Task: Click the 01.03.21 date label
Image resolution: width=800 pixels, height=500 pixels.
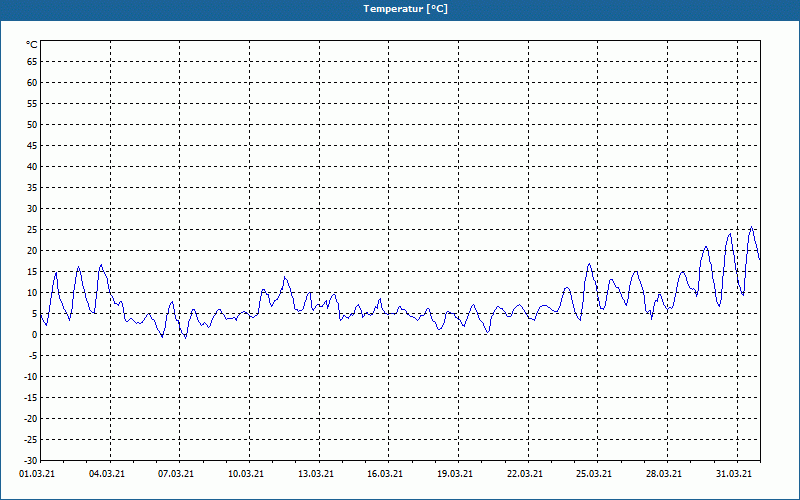Action: coord(37,474)
